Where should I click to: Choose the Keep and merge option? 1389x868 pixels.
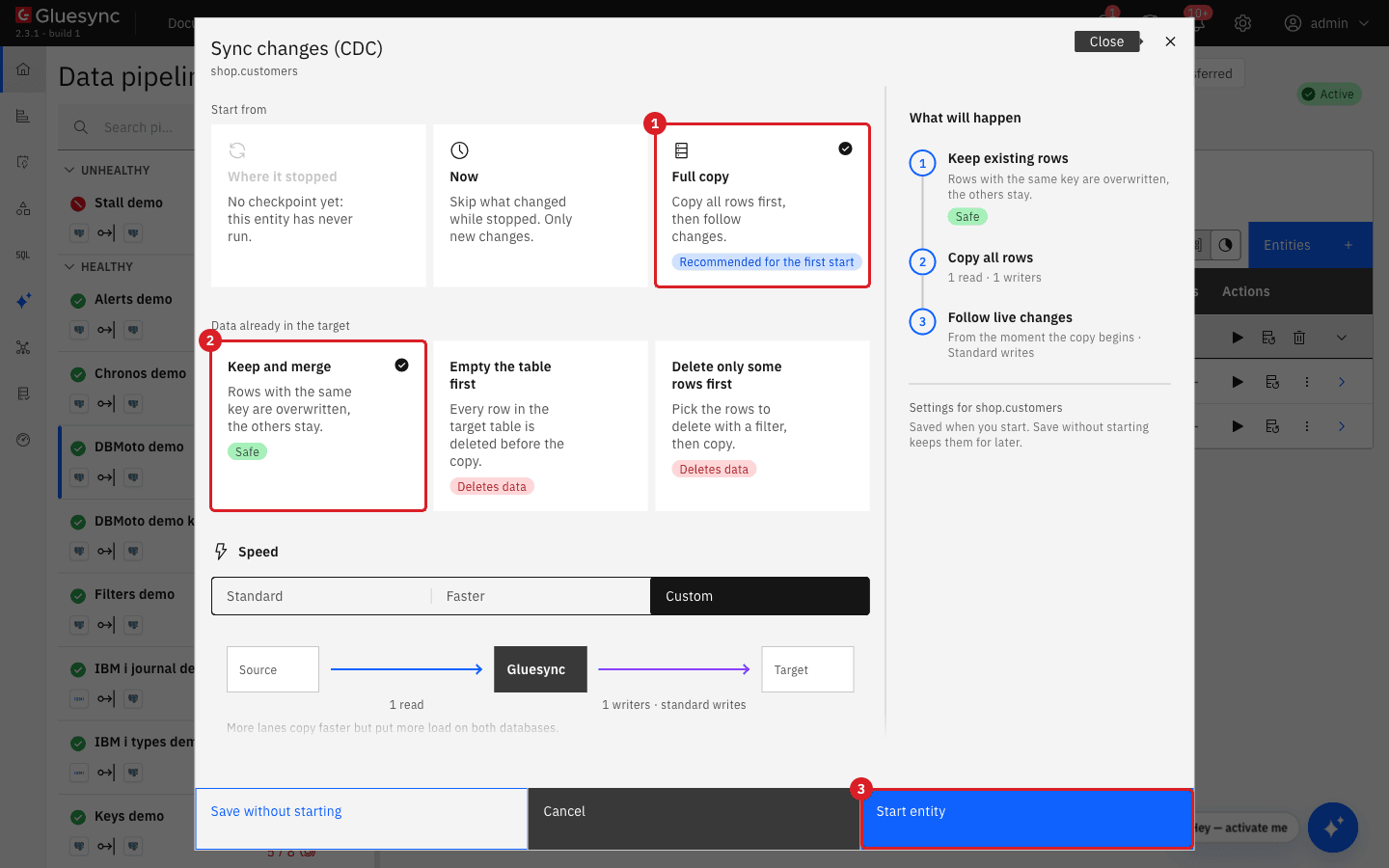click(318, 425)
